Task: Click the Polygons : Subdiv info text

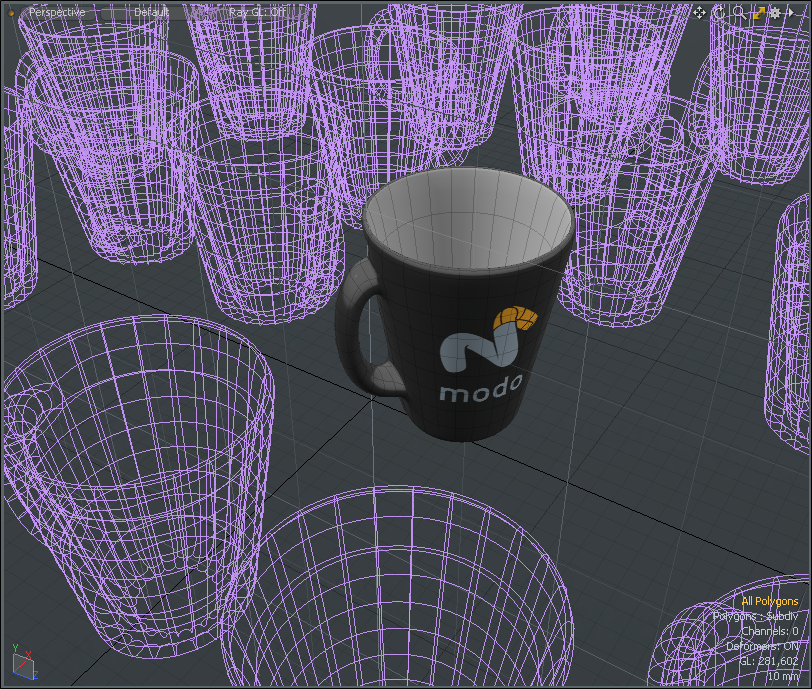Action: pyautogui.click(x=756, y=616)
